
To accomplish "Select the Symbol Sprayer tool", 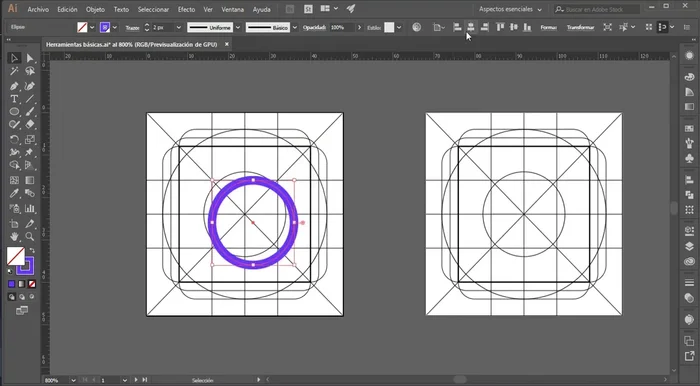I will pos(14,208).
